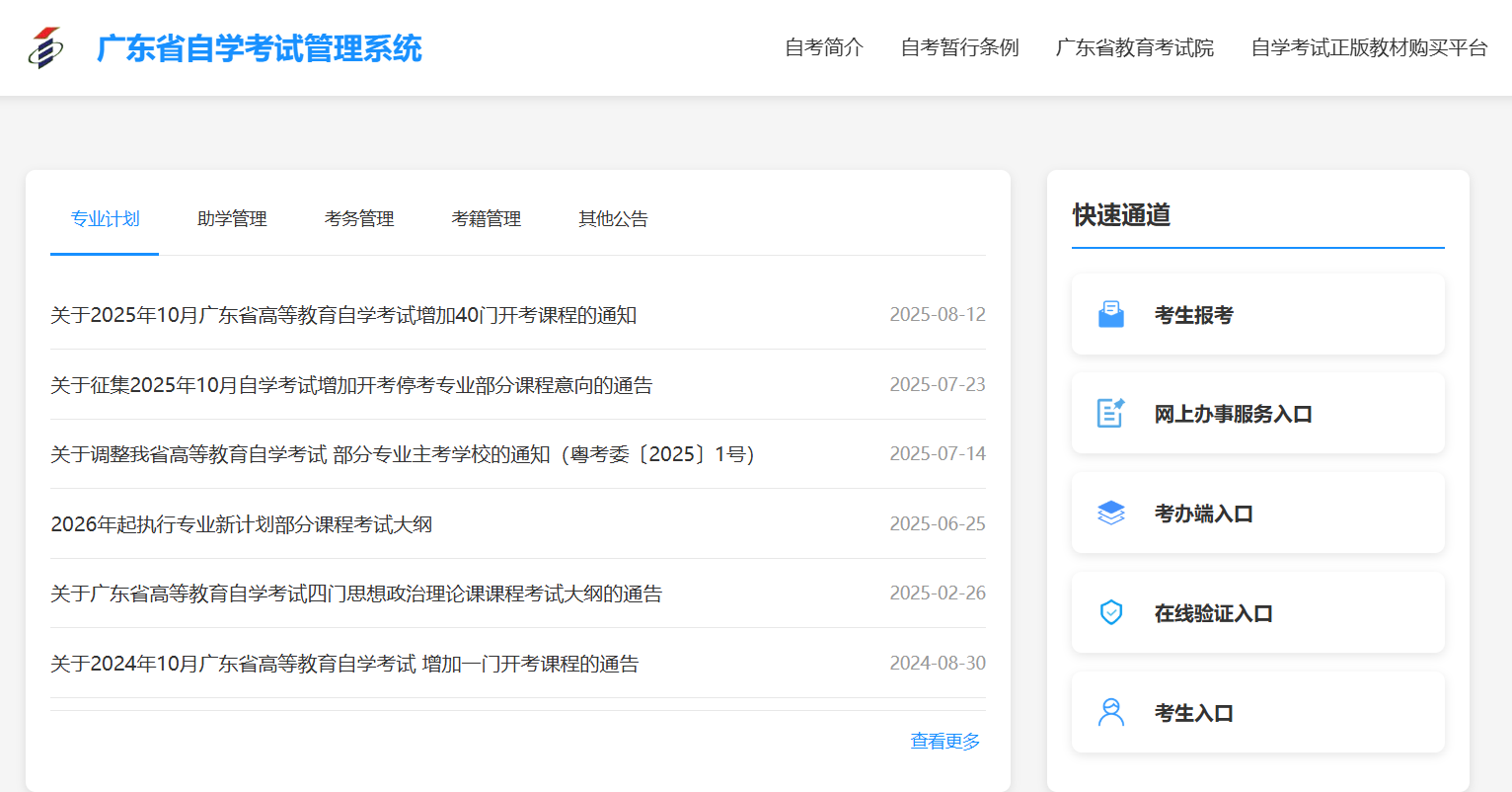Click the 网上办事服务入口 document icon
Viewport: 1512px width, 792px height.
pyautogui.click(x=1112, y=413)
